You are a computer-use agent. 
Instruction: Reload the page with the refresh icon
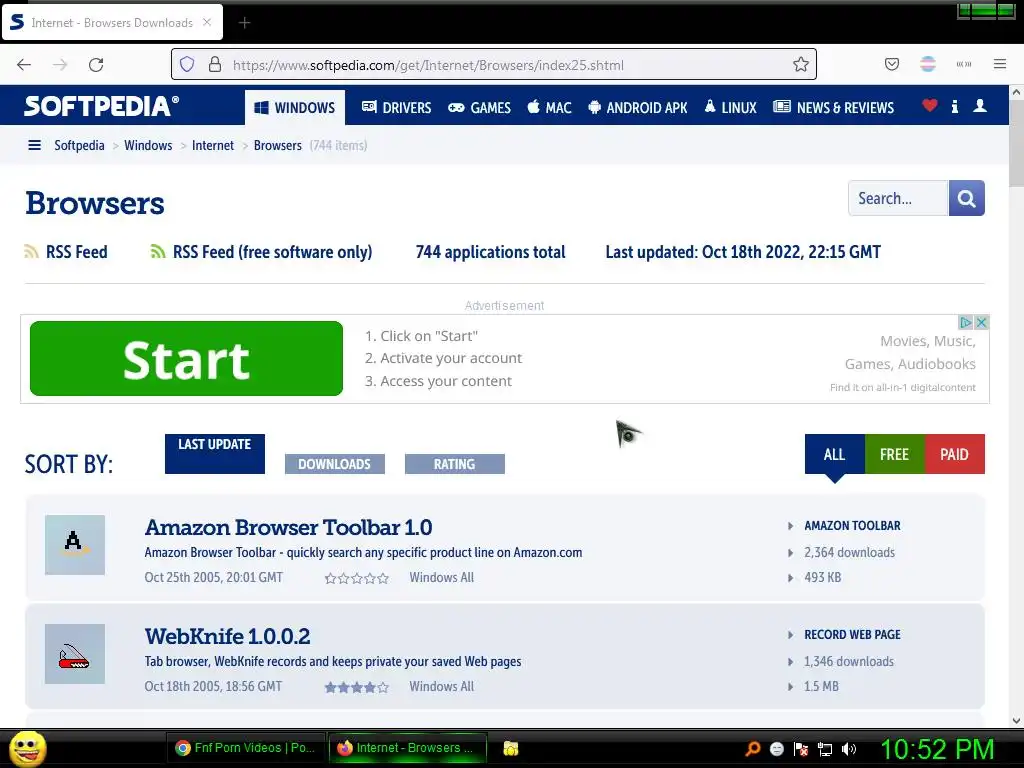(x=96, y=65)
